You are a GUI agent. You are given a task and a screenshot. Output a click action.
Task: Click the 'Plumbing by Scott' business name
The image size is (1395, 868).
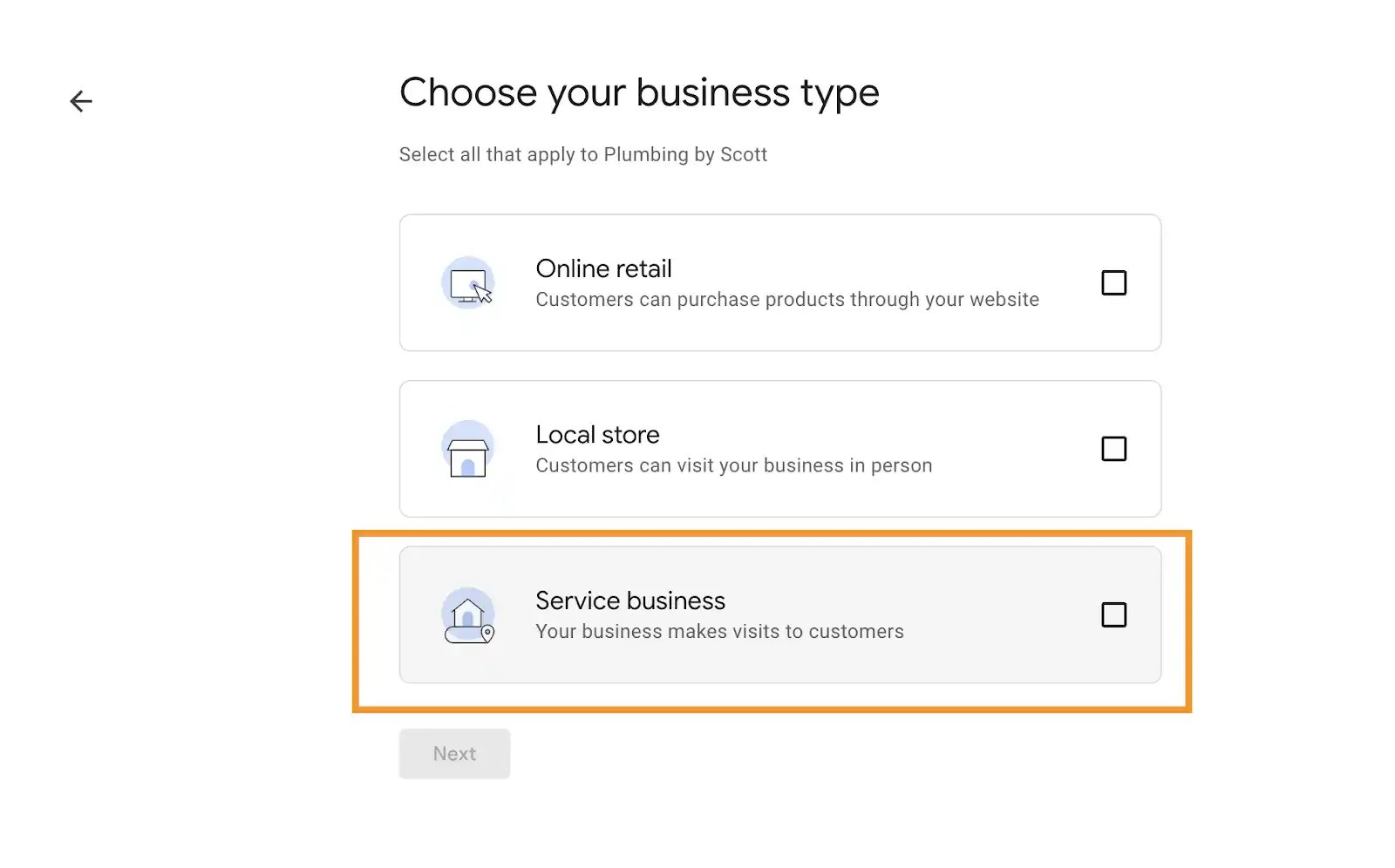[685, 155]
